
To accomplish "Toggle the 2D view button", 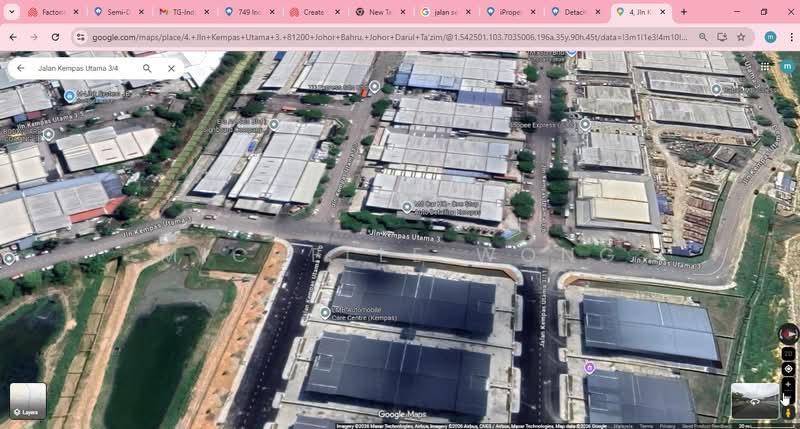I will point(788,354).
